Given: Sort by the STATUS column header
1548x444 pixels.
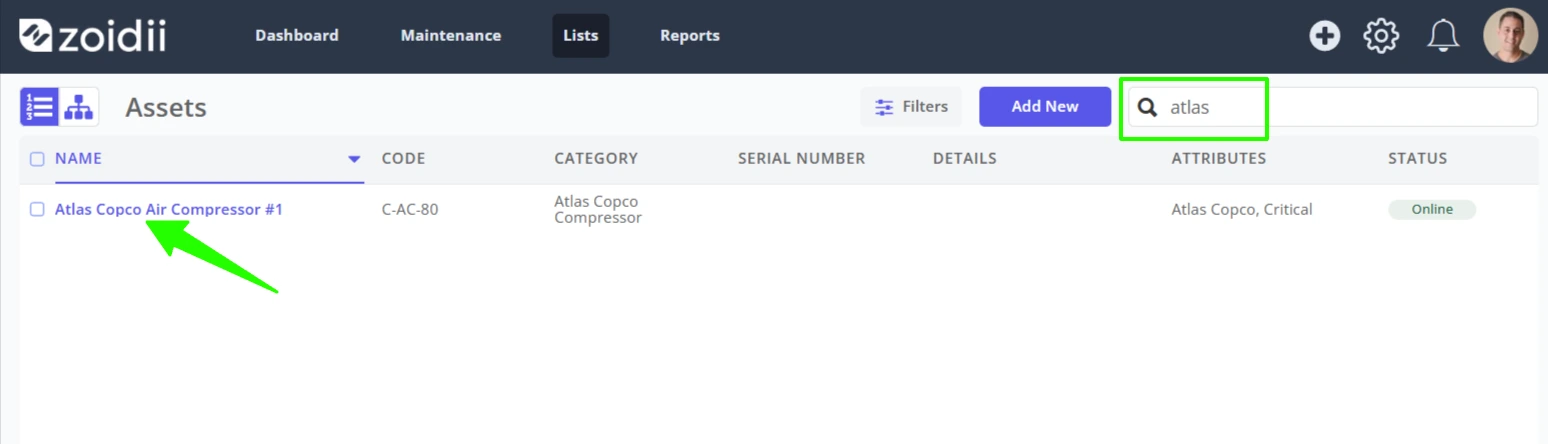Looking at the screenshot, I should click(x=1417, y=159).
